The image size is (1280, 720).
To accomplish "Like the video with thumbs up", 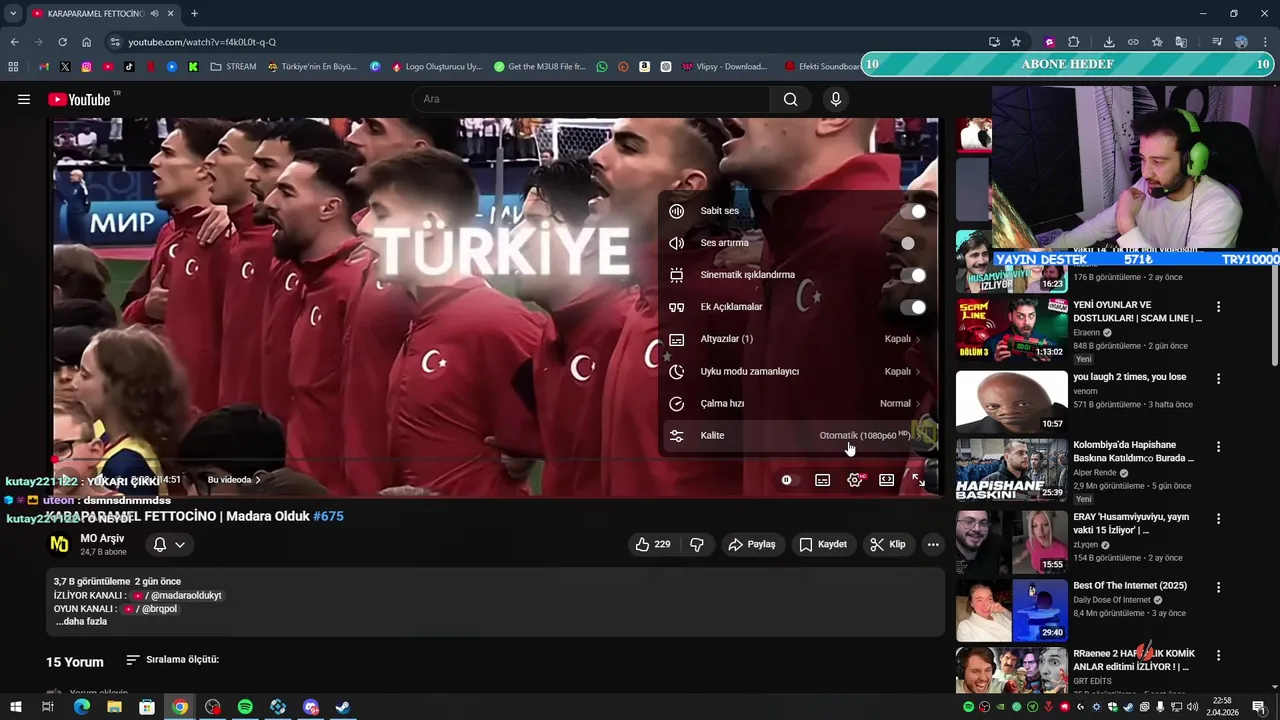I will [653, 544].
